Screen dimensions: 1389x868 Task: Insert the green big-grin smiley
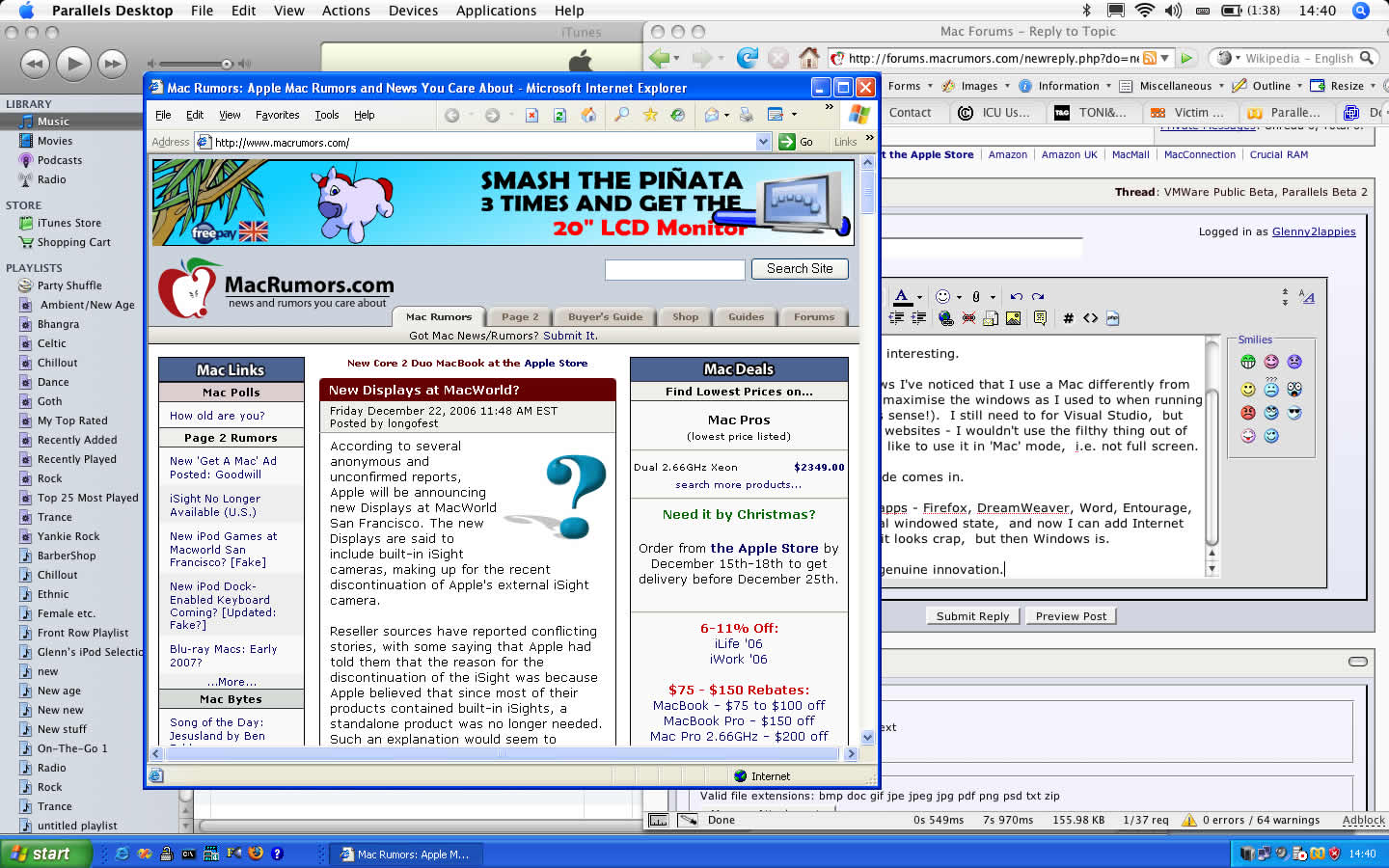click(x=1248, y=362)
